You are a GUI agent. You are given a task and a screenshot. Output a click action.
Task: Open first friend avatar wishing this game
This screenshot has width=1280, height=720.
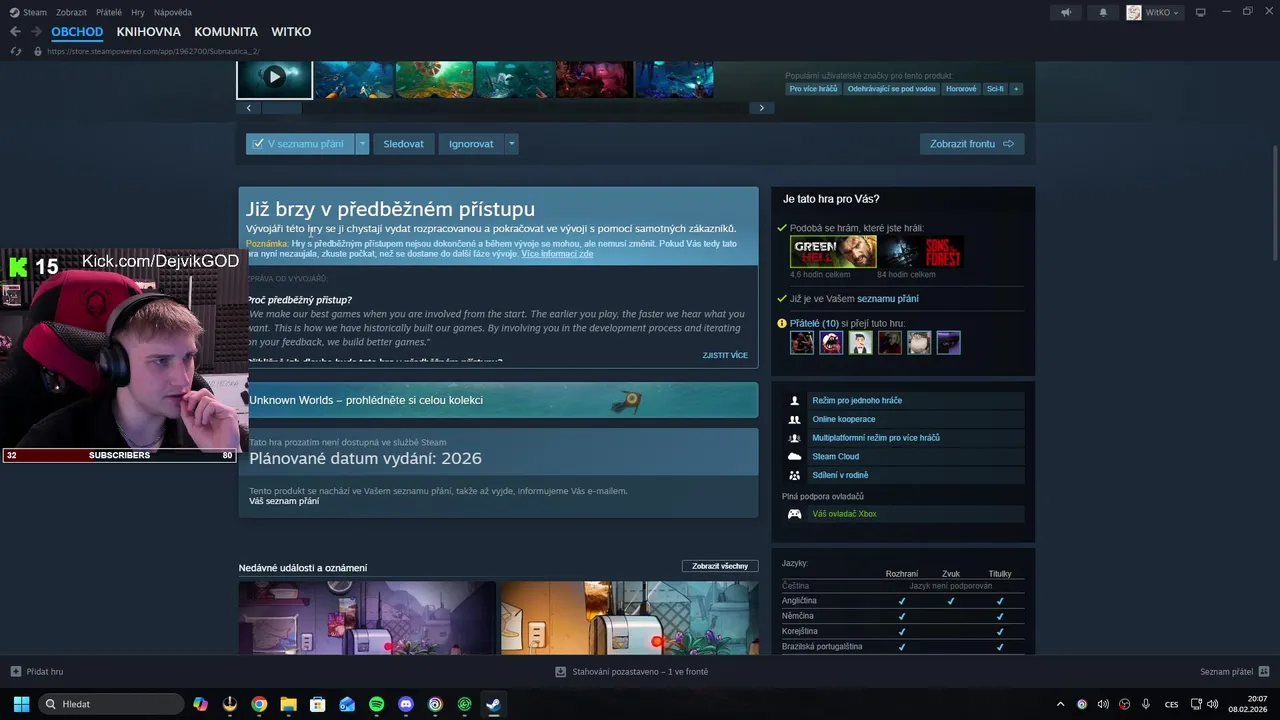(x=802, y=343)
